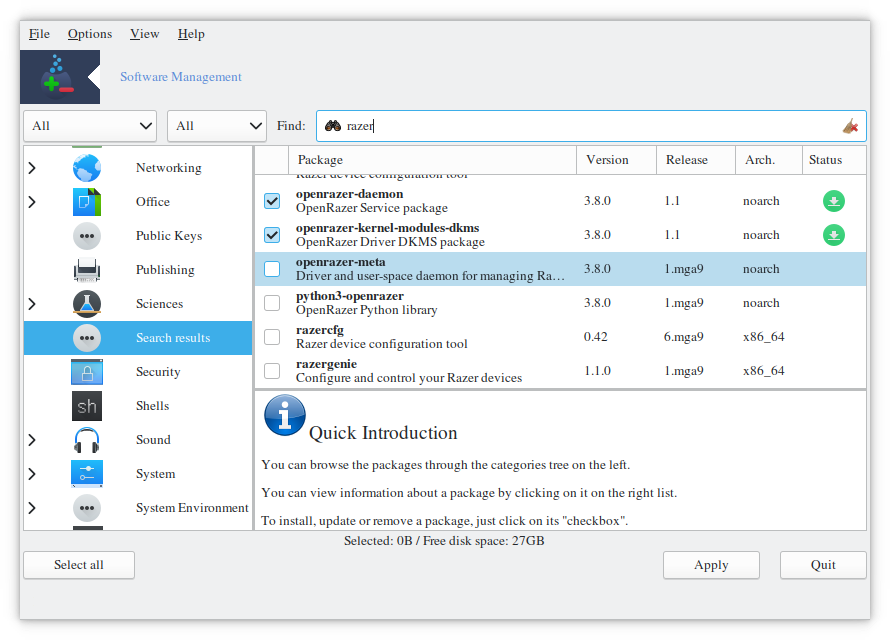Expand the System Environment category
The image size is (890, 640).
(32, 508)
